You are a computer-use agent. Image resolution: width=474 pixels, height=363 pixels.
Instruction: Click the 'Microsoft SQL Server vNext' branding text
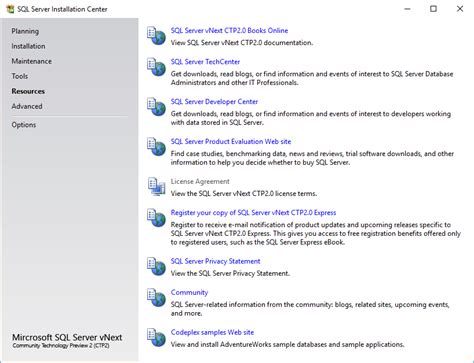click(67, 337)
